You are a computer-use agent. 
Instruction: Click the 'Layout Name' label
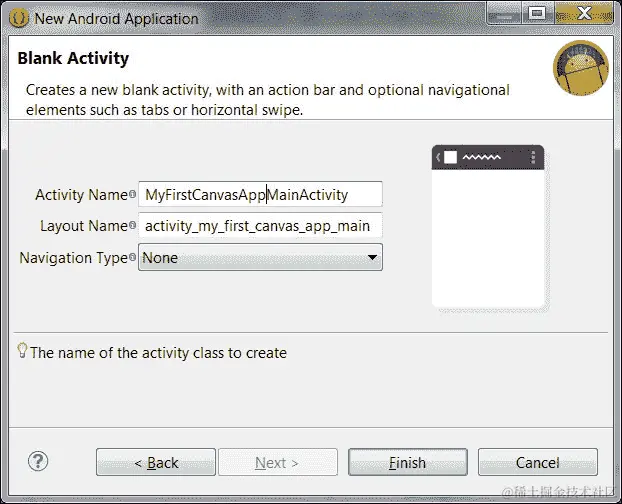(x=84, y=226)
